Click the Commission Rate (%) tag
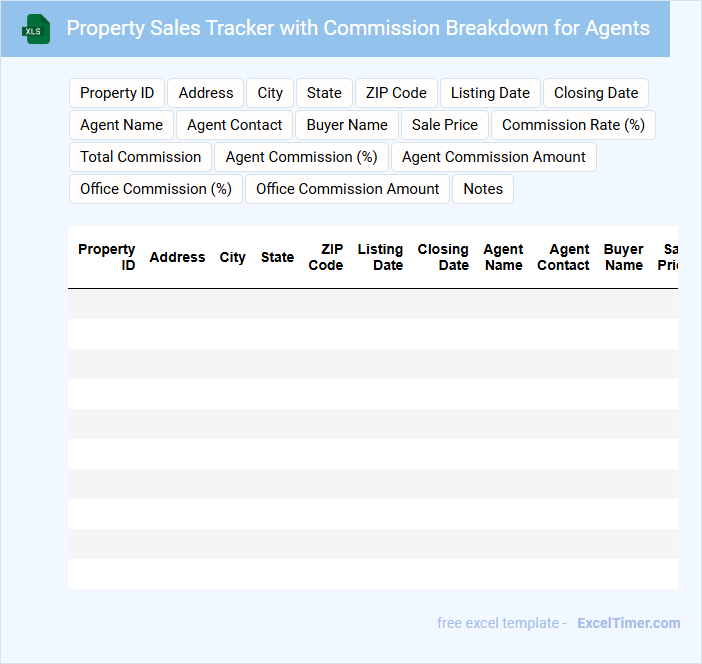 pyautogui.click(x=573, y=125)
